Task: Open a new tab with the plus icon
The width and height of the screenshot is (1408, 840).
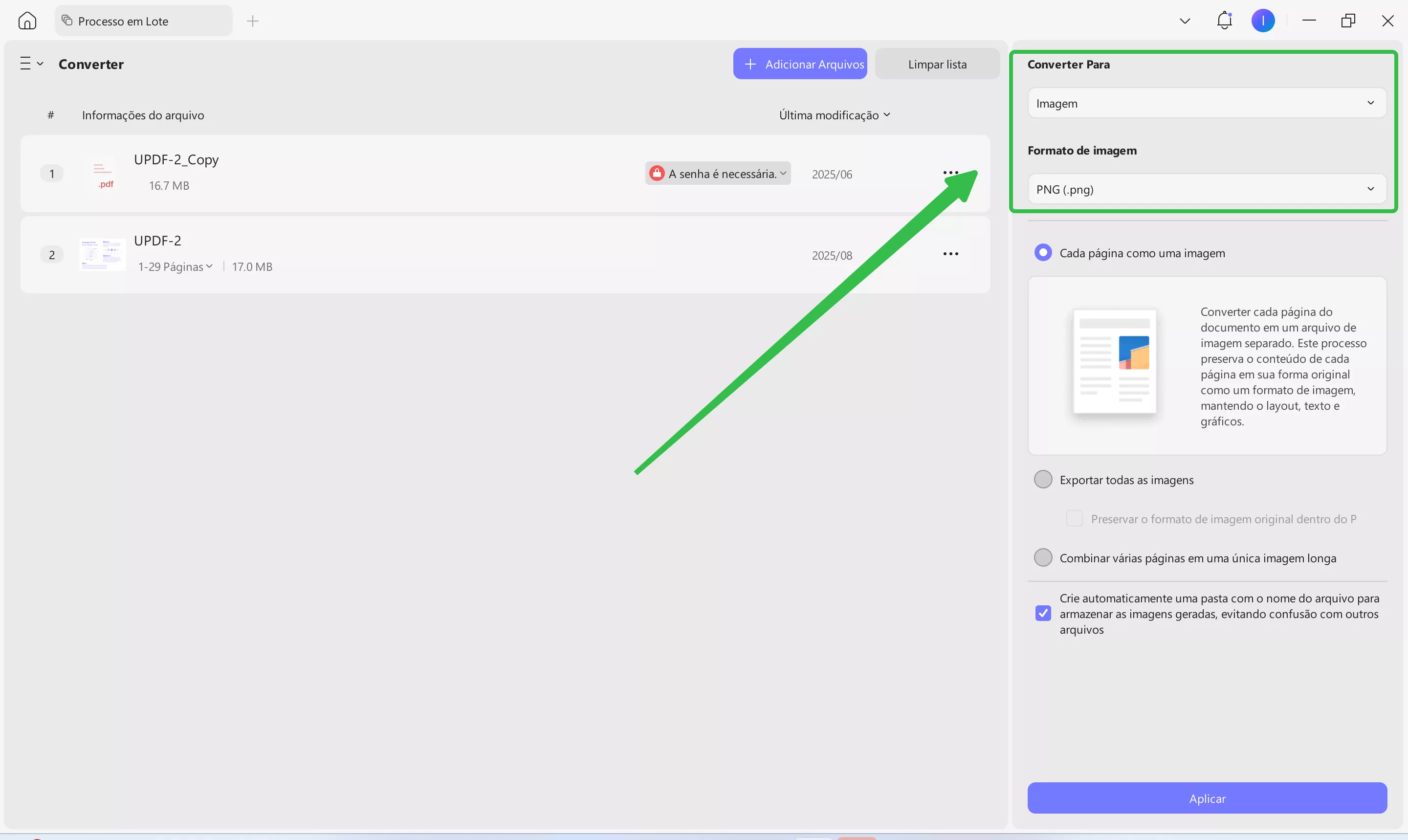Action: (253, 21)
